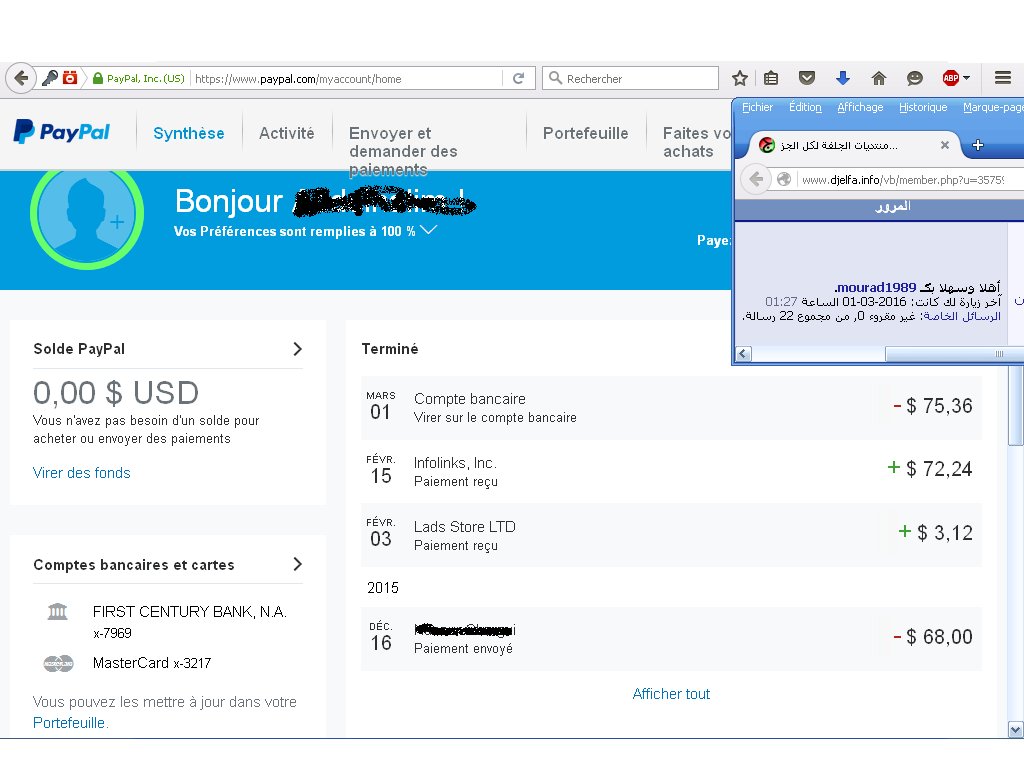Open the Solde PayPal chevron arrow

pyautogui.click(x=298, y=349)
